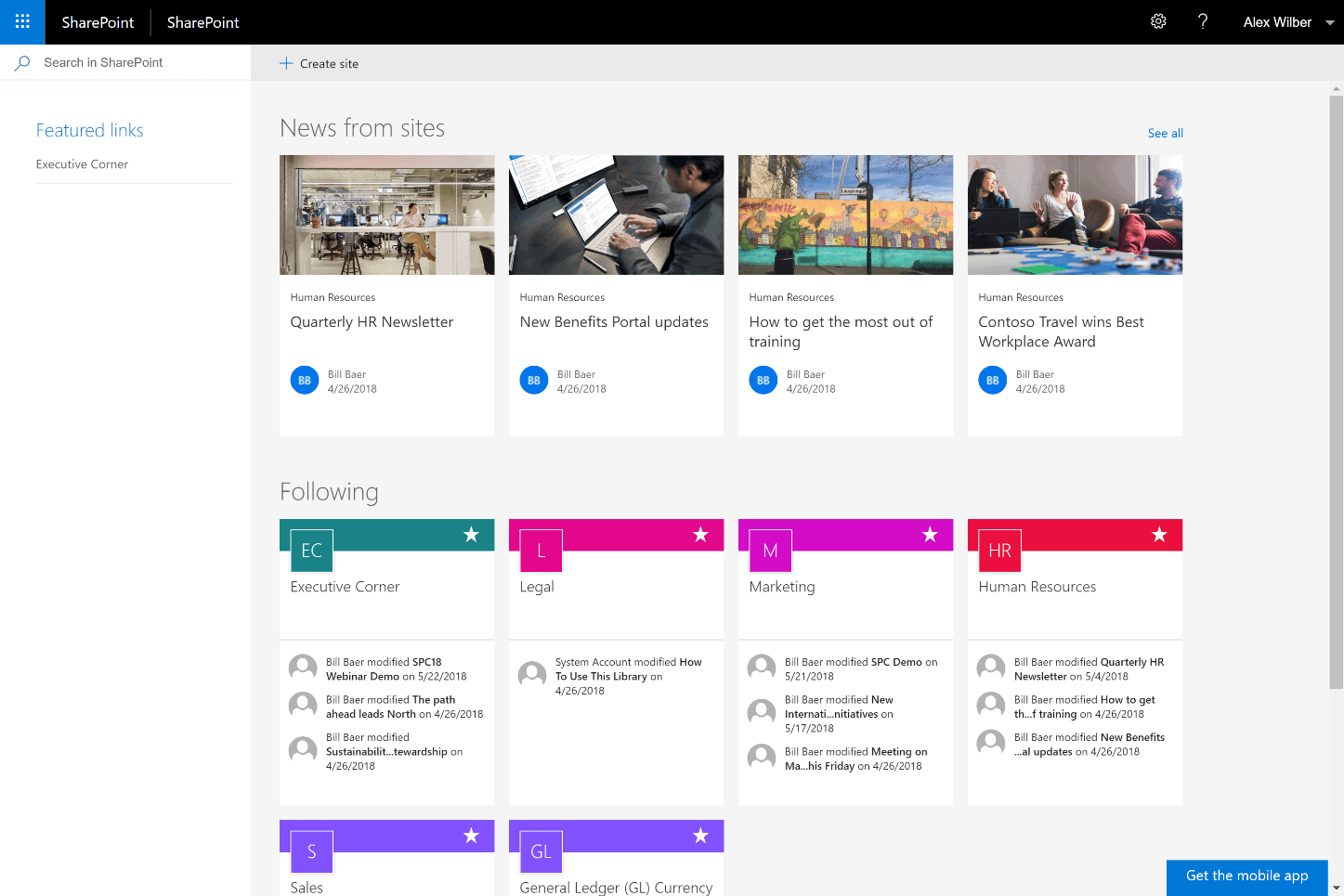Click the Create site button

pos(319,63)
